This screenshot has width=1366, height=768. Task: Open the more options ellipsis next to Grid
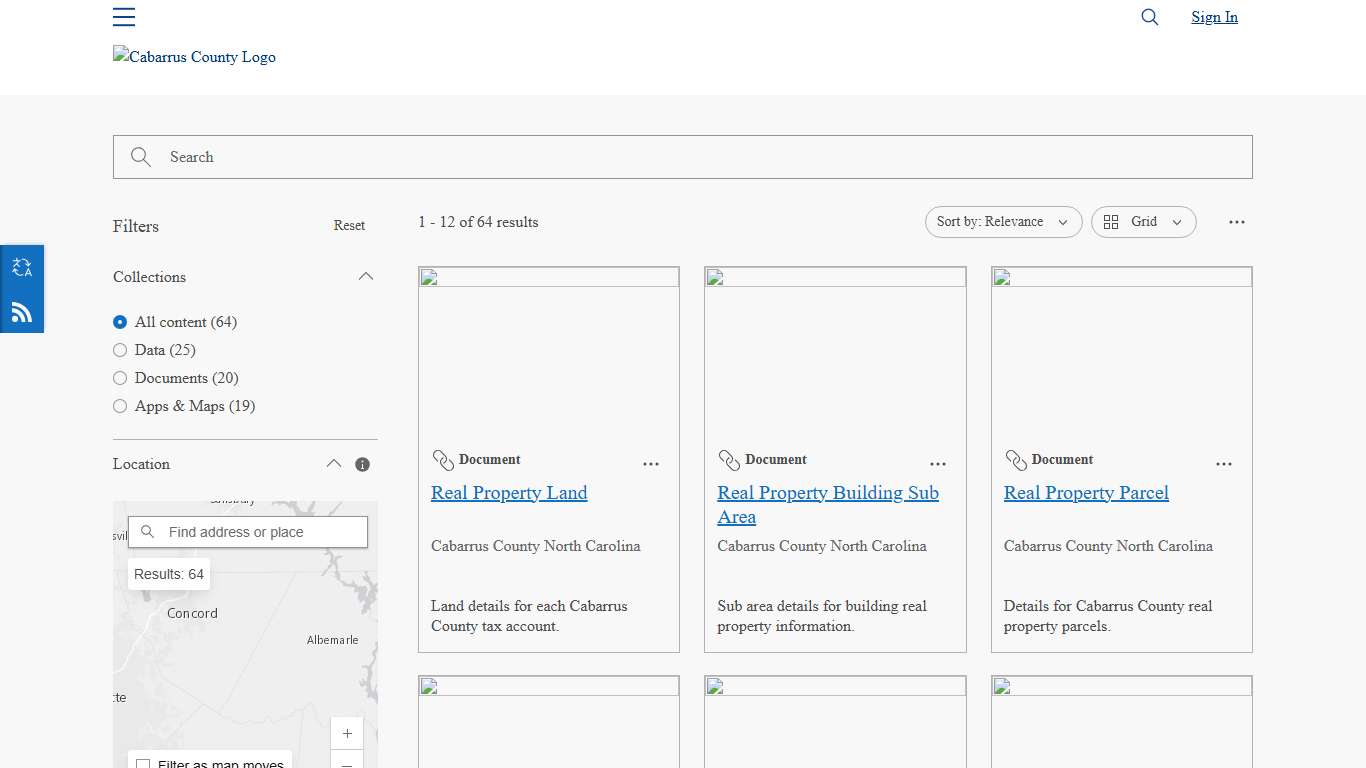point(1237,222)
